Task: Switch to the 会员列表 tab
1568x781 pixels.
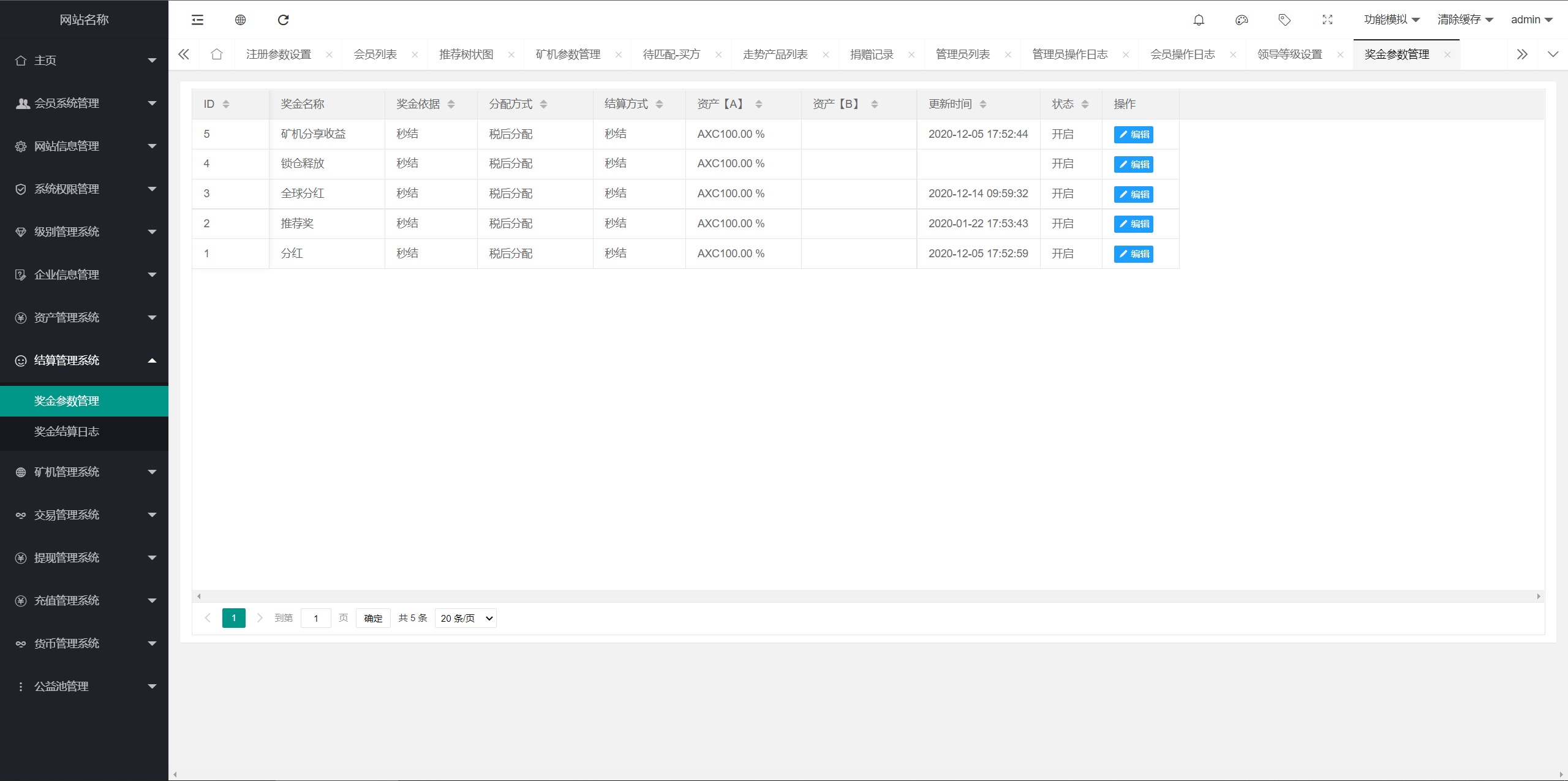Action: tap(375, 54)
